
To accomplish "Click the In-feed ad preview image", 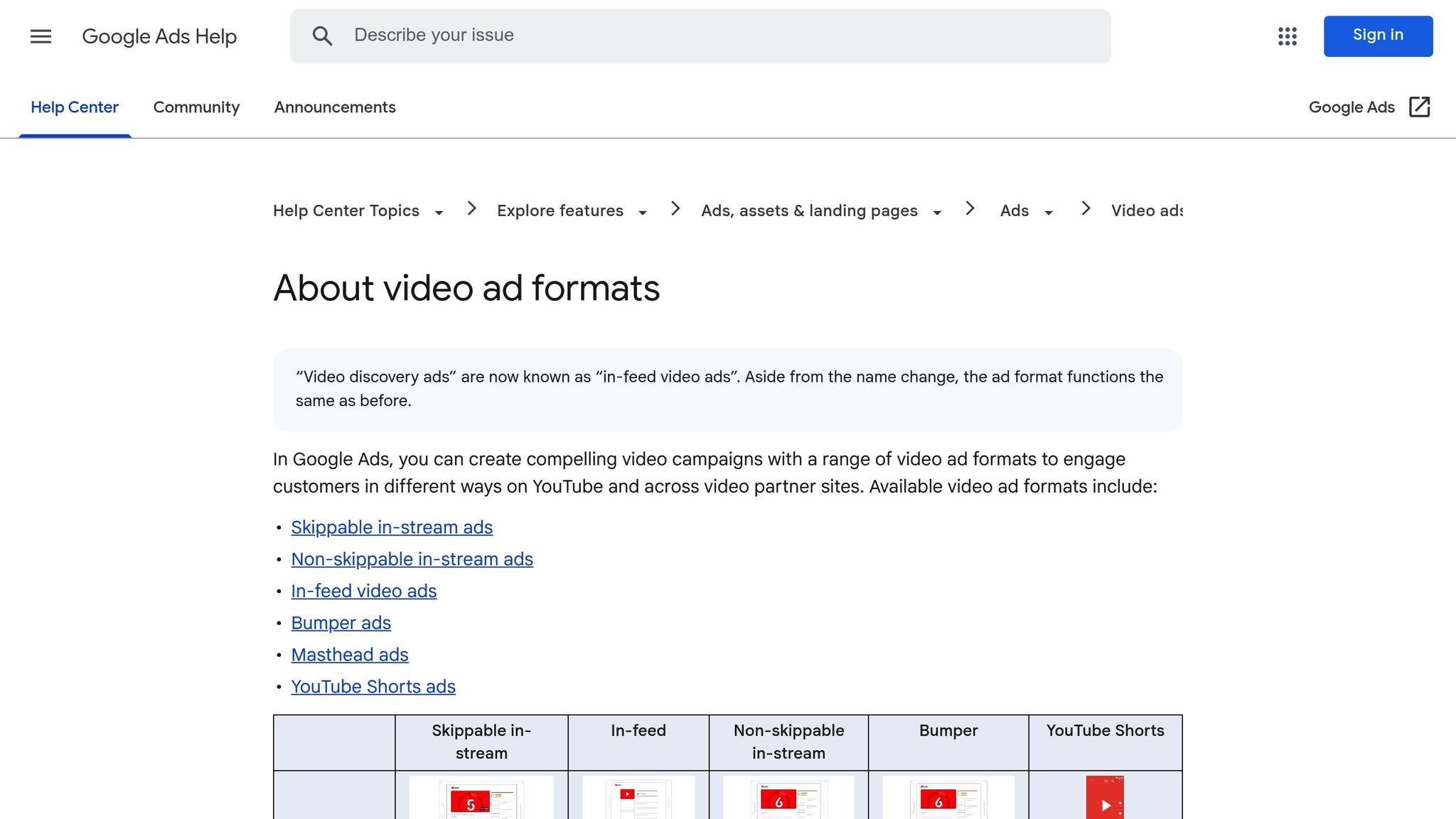I will point(638,798).
